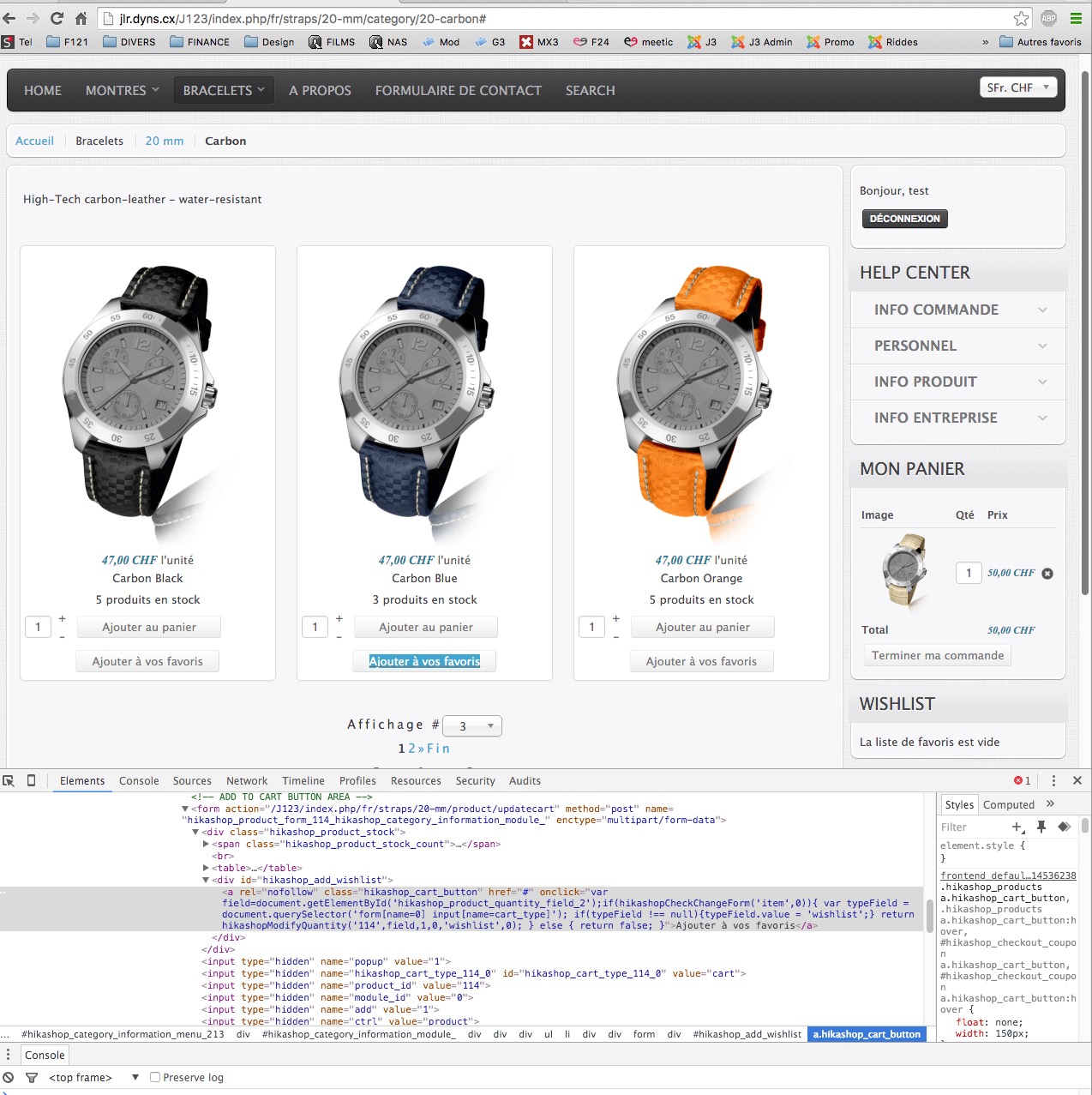Image resolution: width=1092 pixels, height=1095 pixels.
Task: Click the pin icon to toggle element state
Action: [1041, 827]
